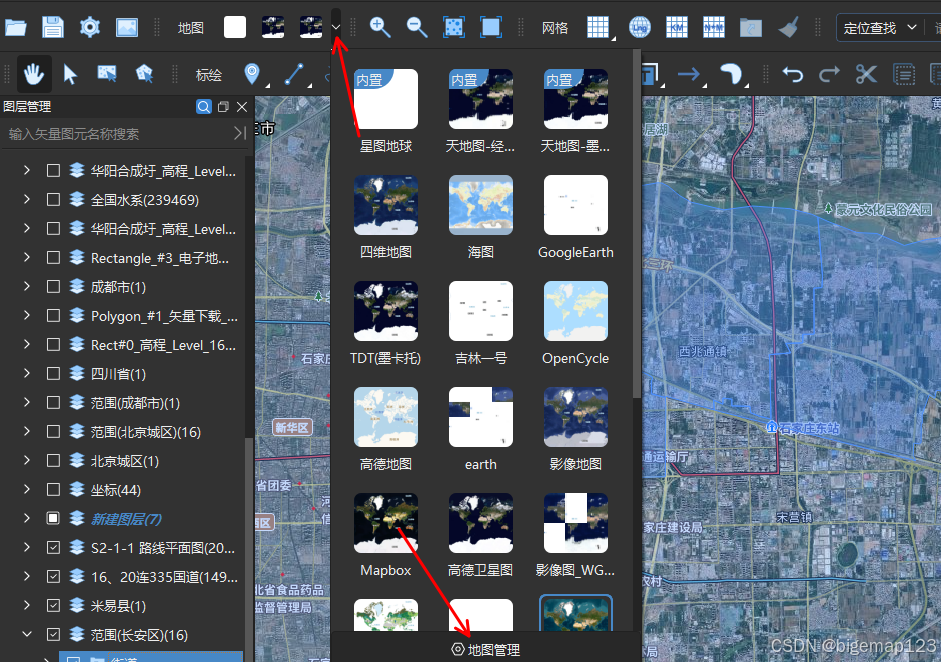
Task: Toggle checkbox for 成都市(1) layer
Action: click(53, 287)
